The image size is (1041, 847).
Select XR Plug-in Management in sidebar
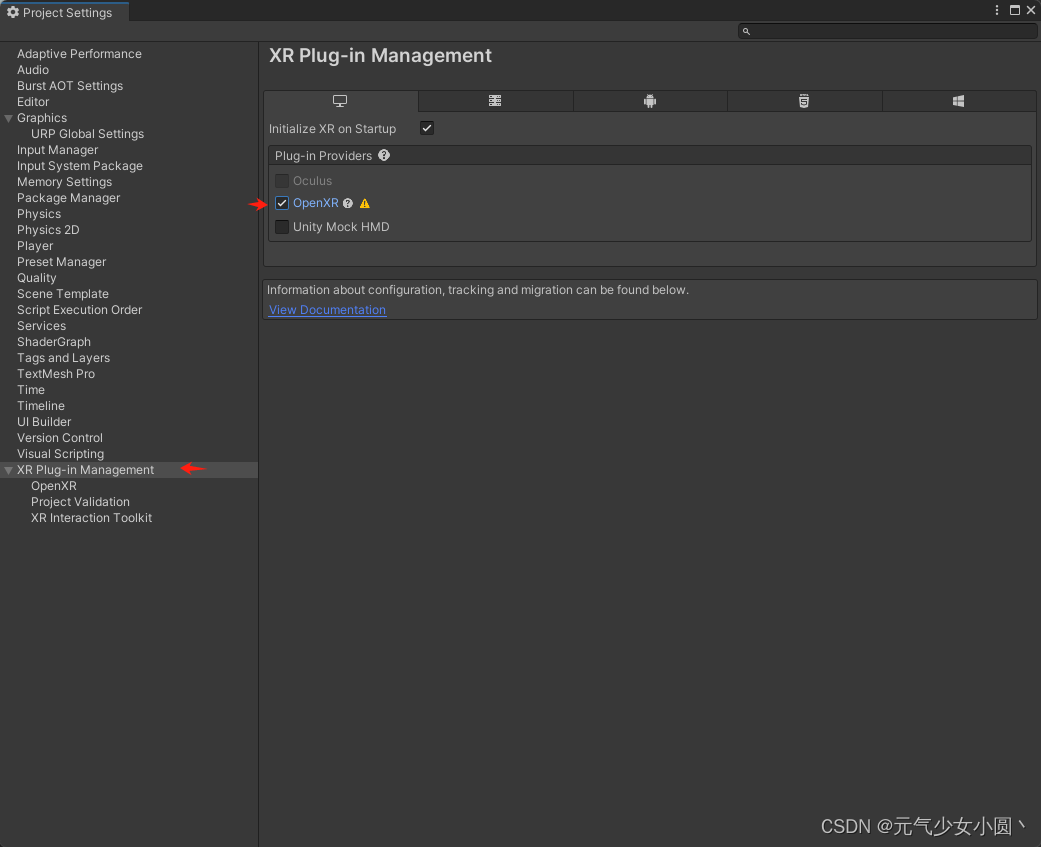(86, 470)
